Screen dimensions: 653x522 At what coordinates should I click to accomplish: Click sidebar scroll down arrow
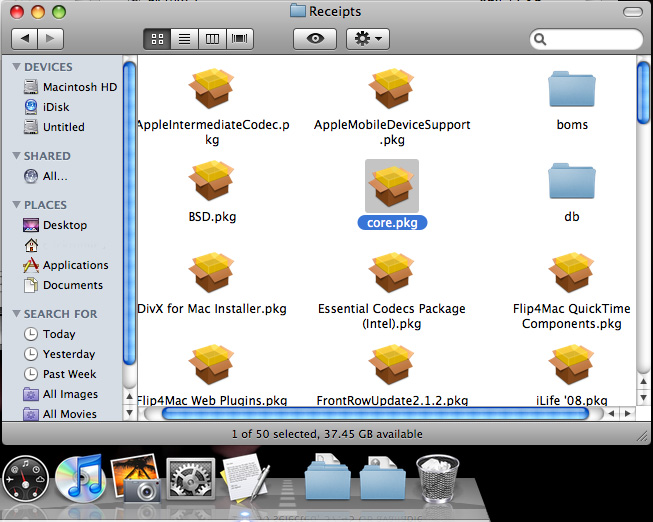click(x=129, y=413)
